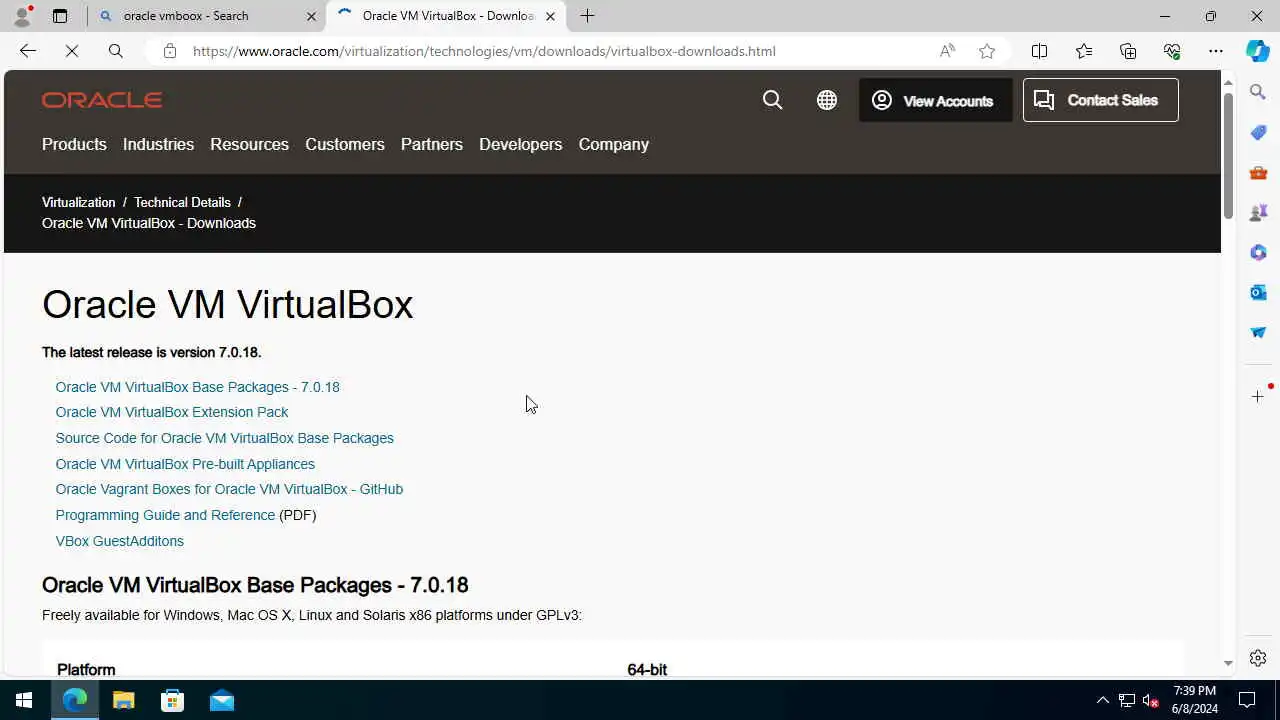Screen dimensions: 1280x720
Task: Open Oracle Vagrant Boxes GitHub link
Action: pyautogui.click(x=229, y=489)
